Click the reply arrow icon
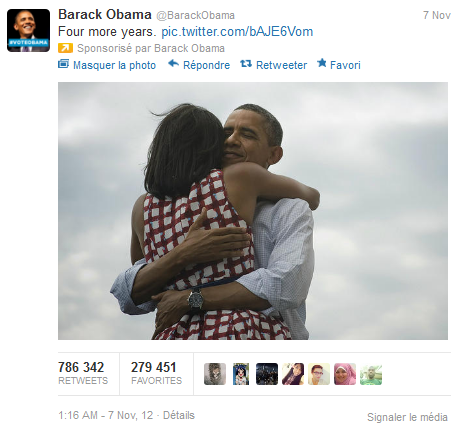The height and width of the screenshot is (429, 457). 174,63
